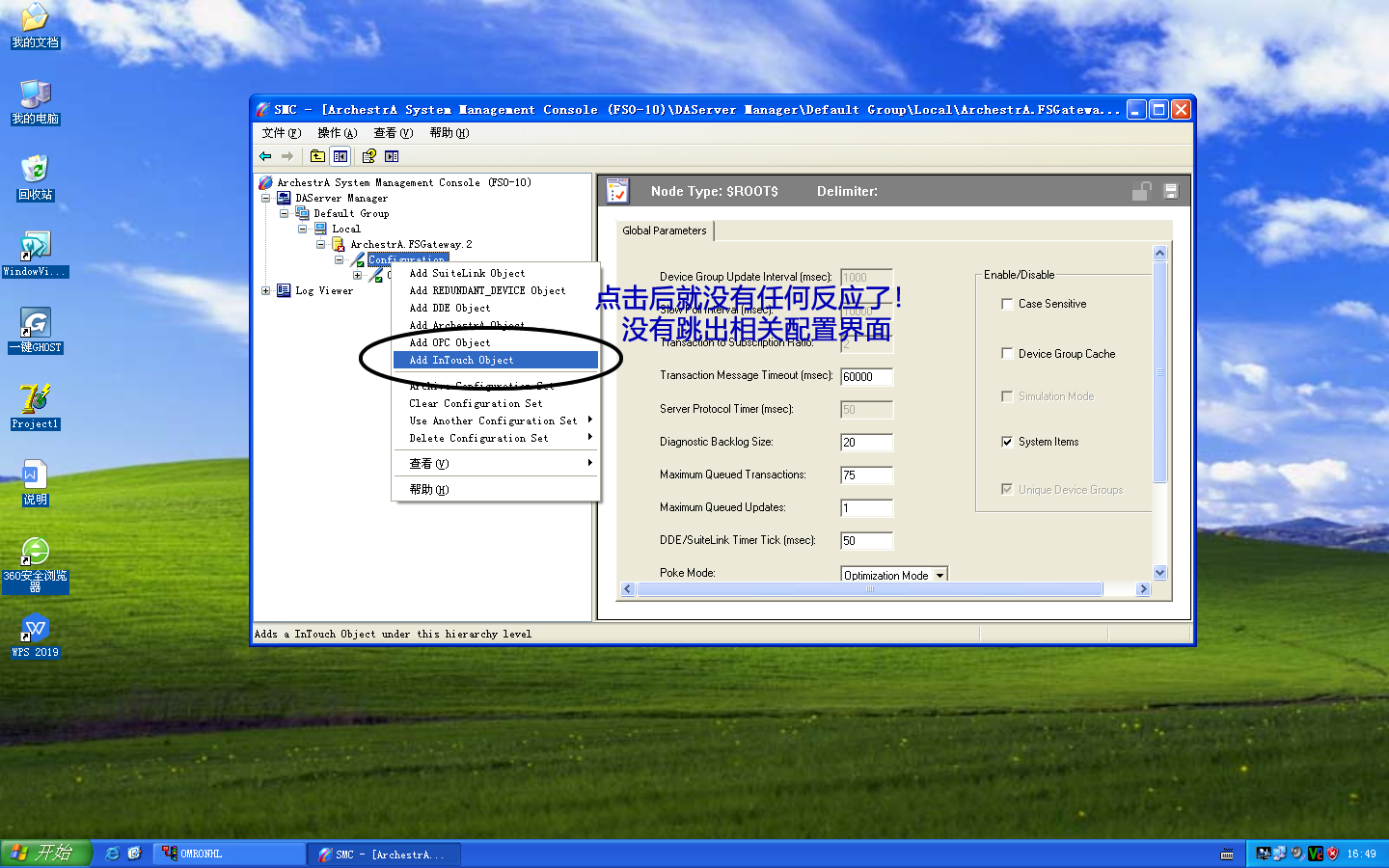Collapse the DAServer Manager tree node
The height and width of the screenshot is (868, 1389).
[266, 198]
